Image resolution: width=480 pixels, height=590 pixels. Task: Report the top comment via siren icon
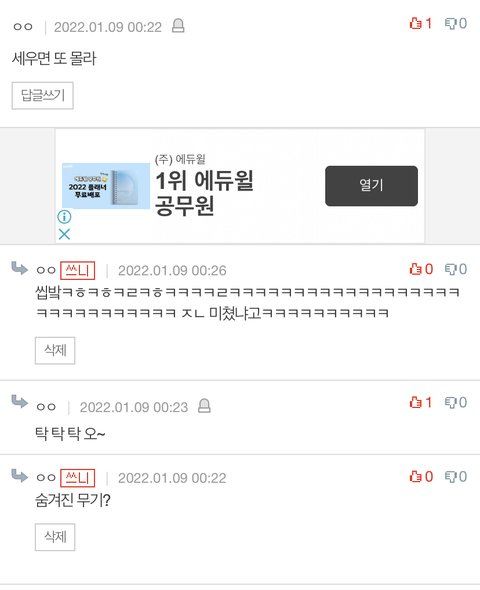178,26
